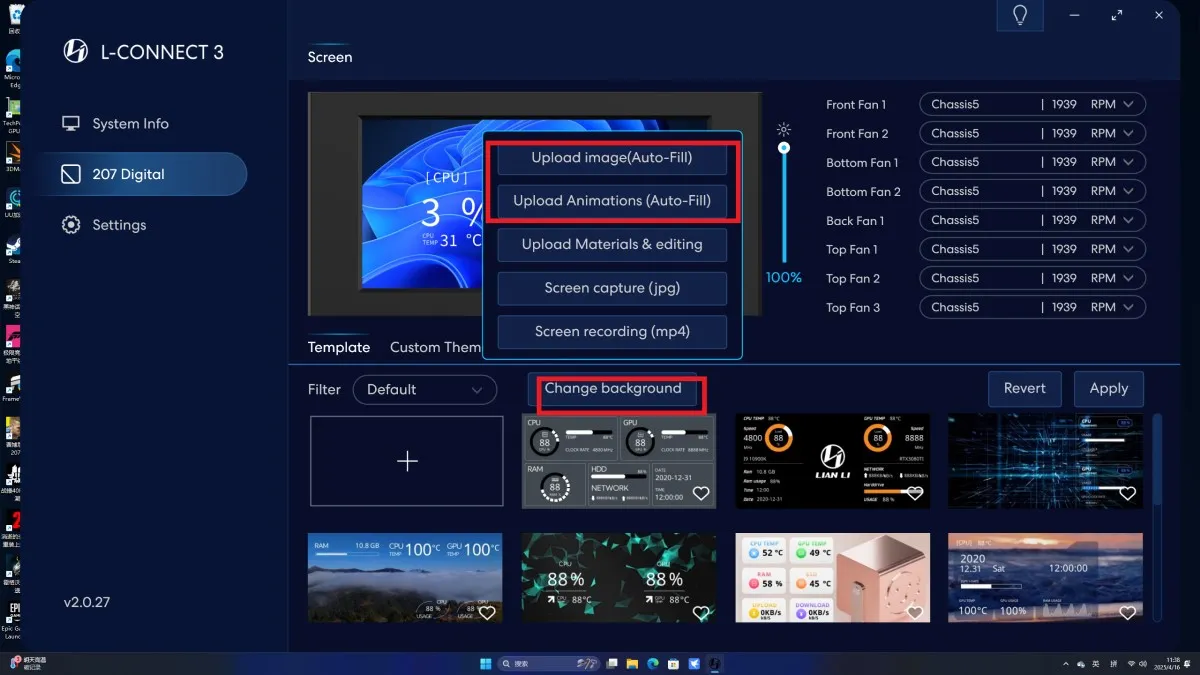Open the Bottom Fan 1 dropdown
Screen dimensions: 1200x675
tap(1032, 162)
